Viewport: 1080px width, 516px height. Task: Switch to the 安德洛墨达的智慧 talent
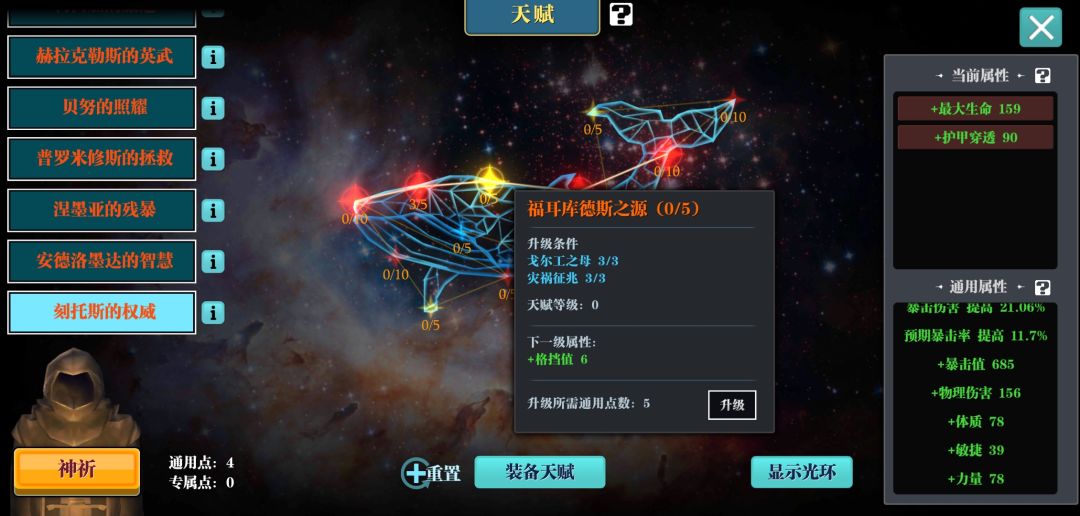102,261
